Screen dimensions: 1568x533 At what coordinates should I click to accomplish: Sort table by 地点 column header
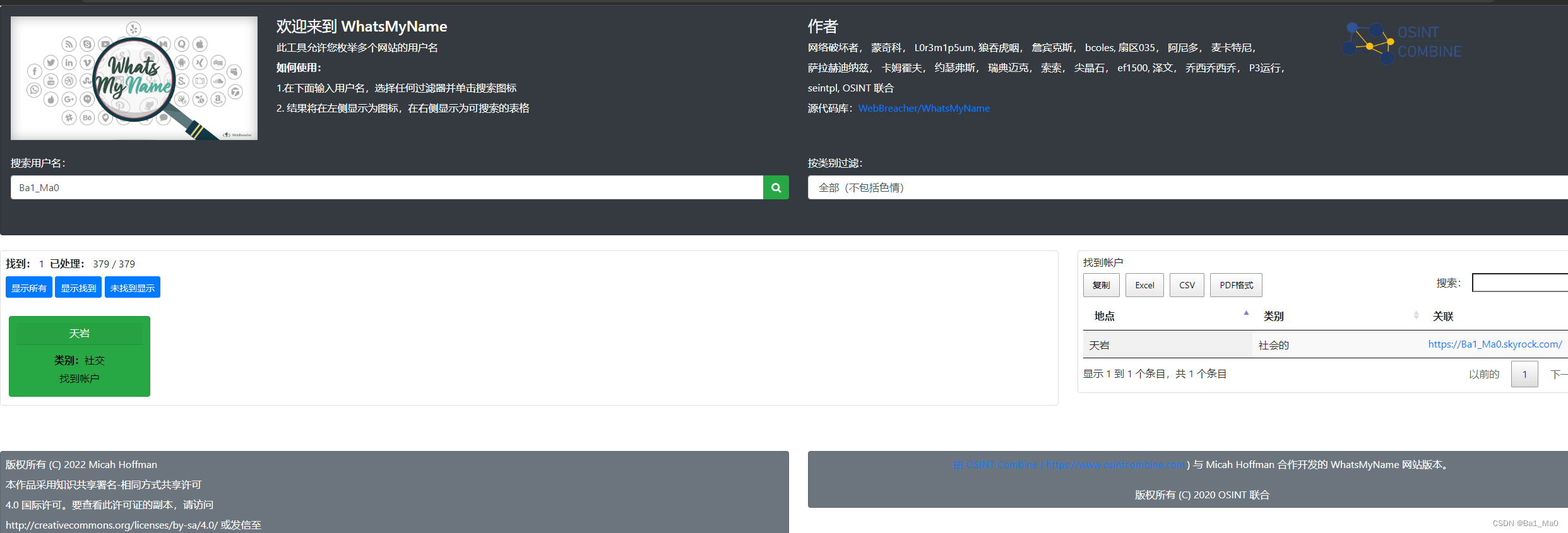1168,316
